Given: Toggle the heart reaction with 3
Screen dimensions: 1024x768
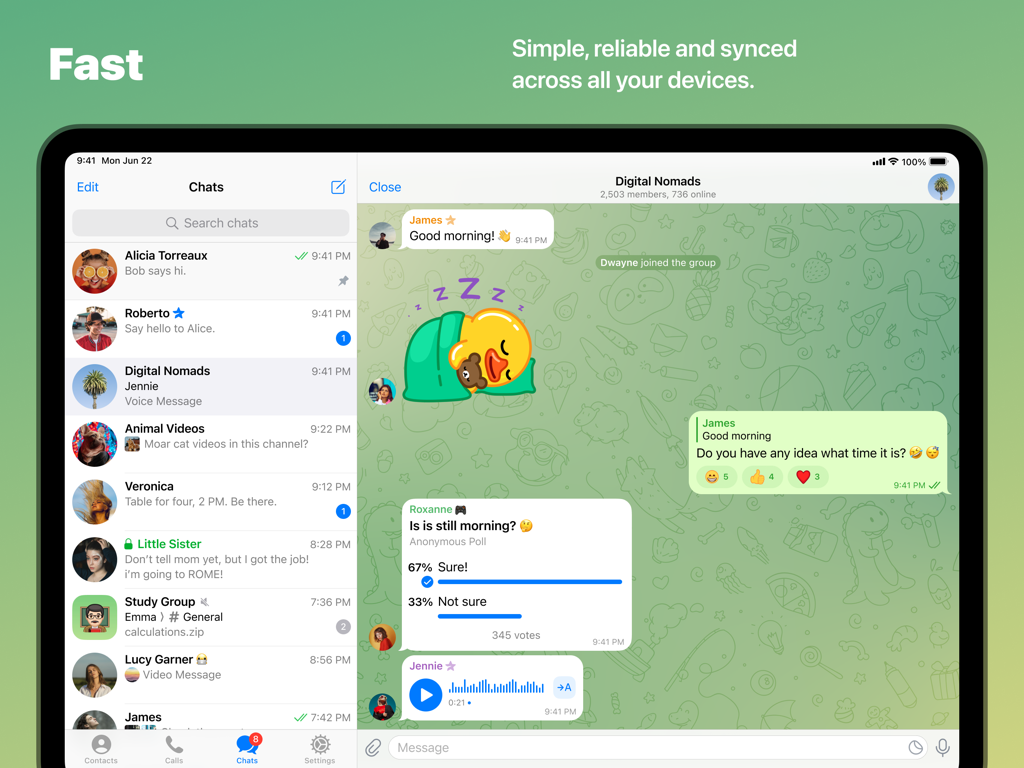Looking at the screenshot, I should point(807,477).
